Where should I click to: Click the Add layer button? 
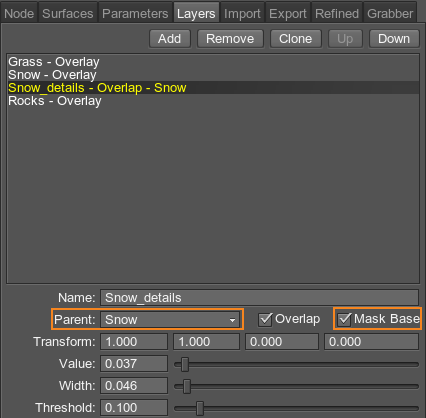pos(170,39)
